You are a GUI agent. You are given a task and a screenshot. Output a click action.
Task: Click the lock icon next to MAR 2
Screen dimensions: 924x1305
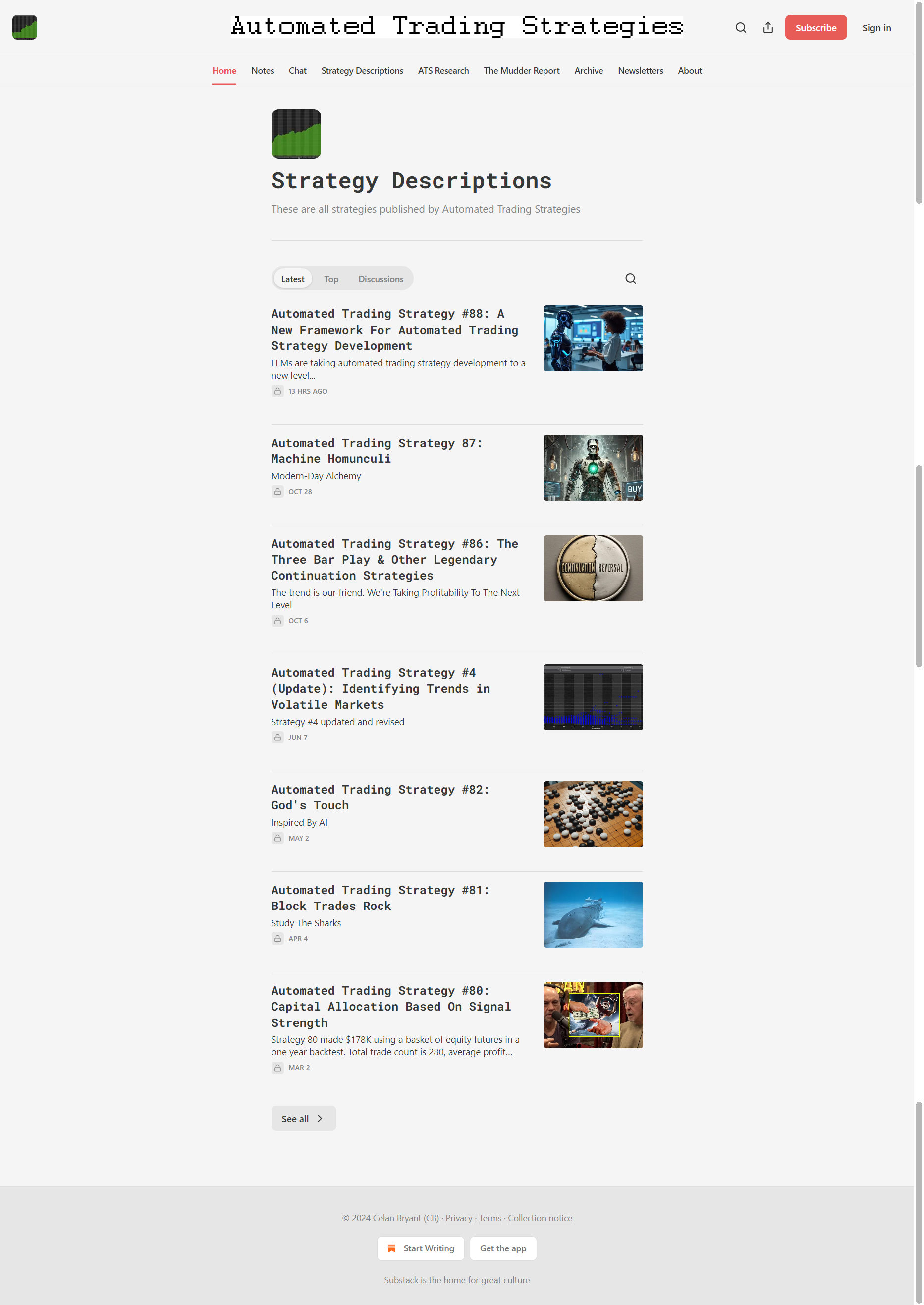[277, 1068]
